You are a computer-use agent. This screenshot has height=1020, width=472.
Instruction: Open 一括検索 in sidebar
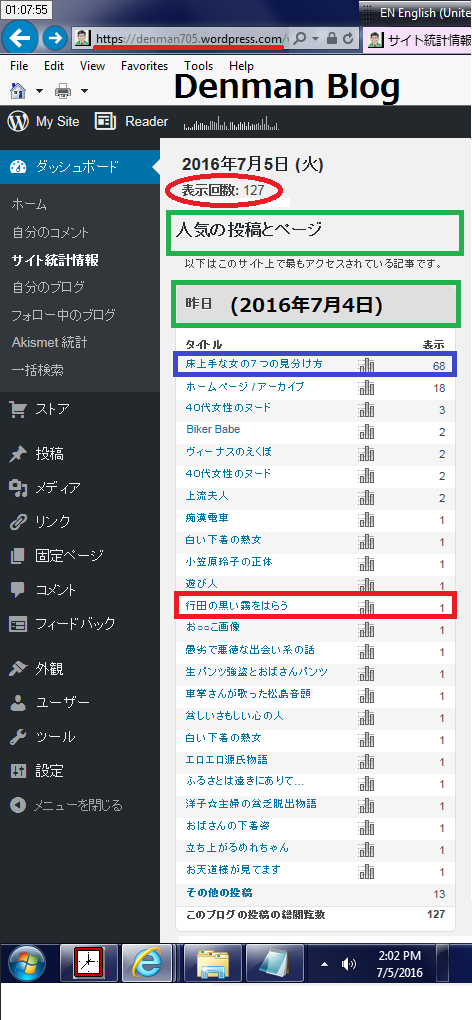click(38, 370)
